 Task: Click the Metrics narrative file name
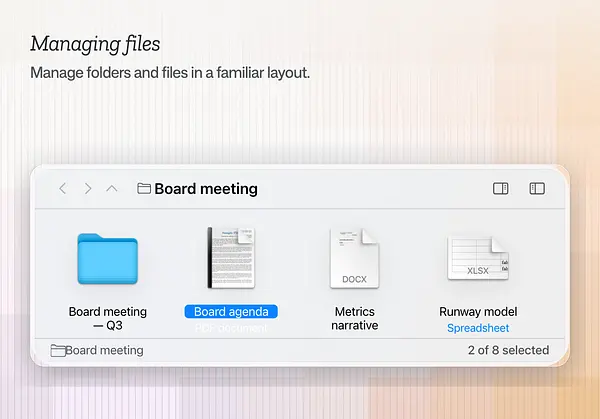coord(355,318)
